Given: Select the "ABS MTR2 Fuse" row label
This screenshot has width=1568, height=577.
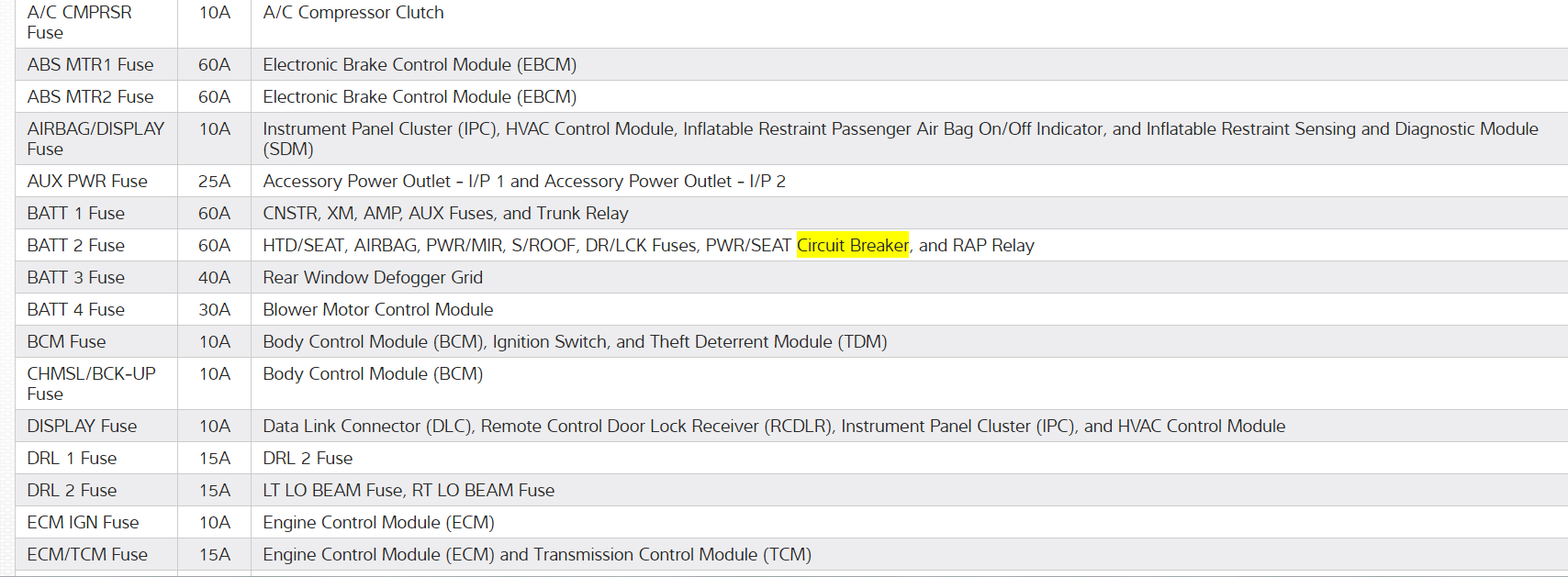Looking at the screenshot, I should point(90,96).
